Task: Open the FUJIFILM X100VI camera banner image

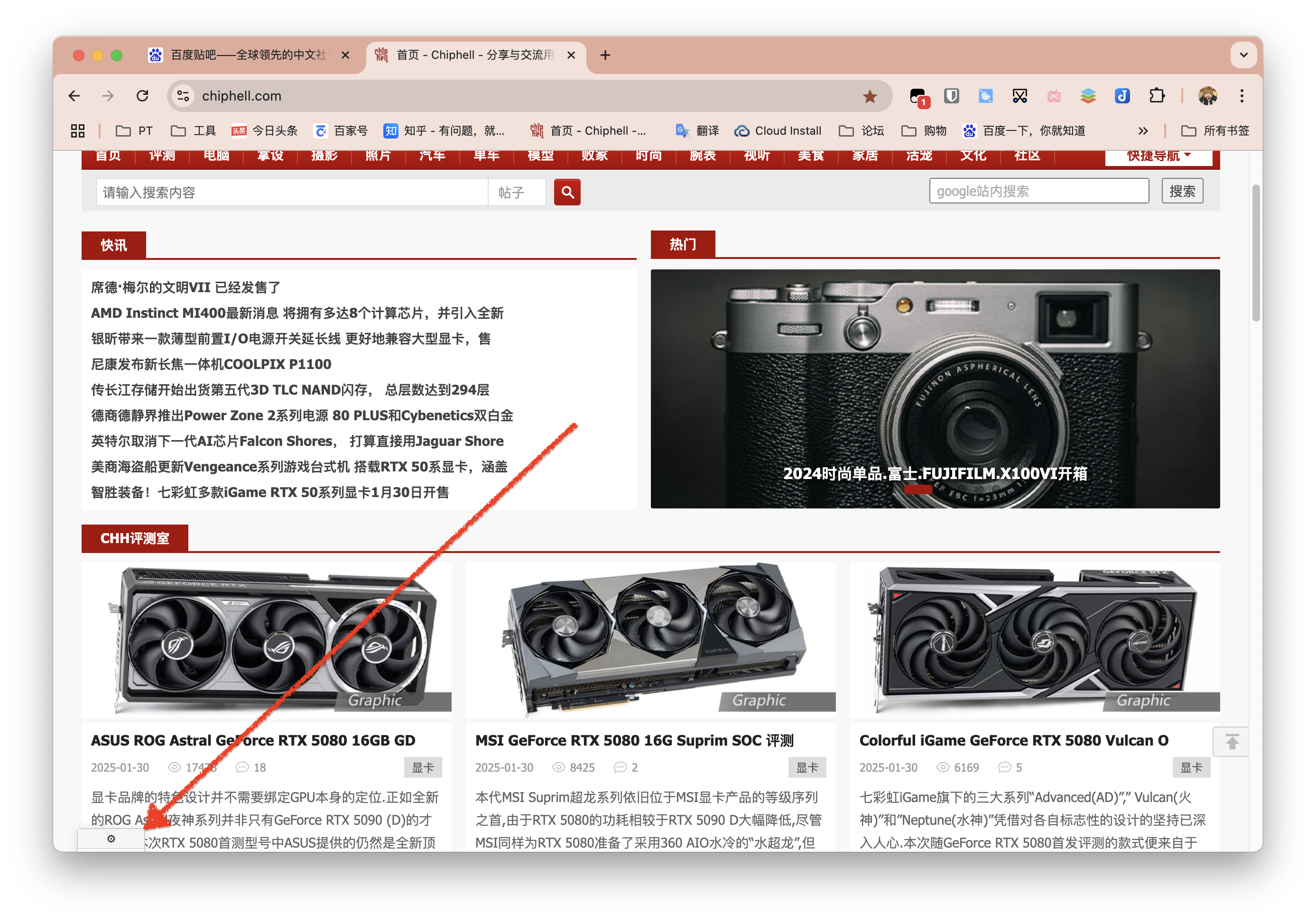Action: point(935,388)
